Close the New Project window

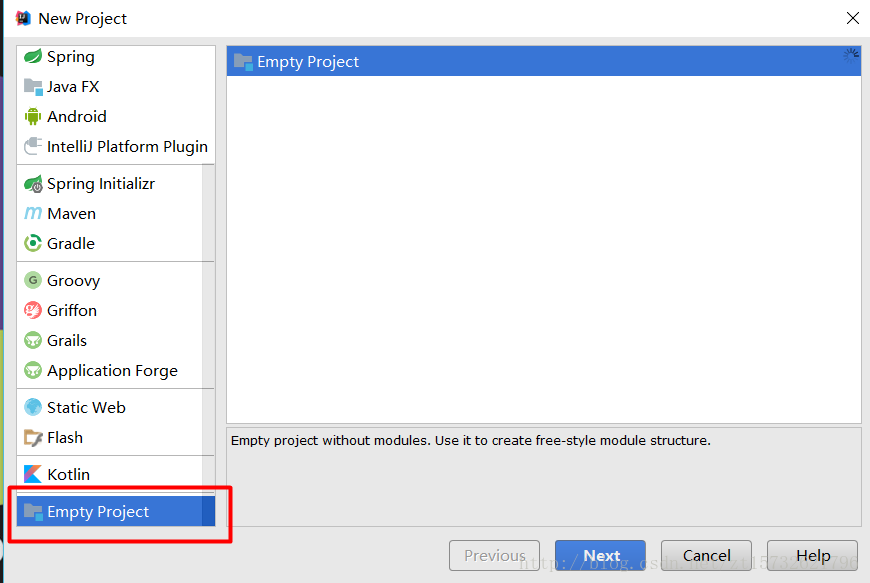click(x=853, y=18)
